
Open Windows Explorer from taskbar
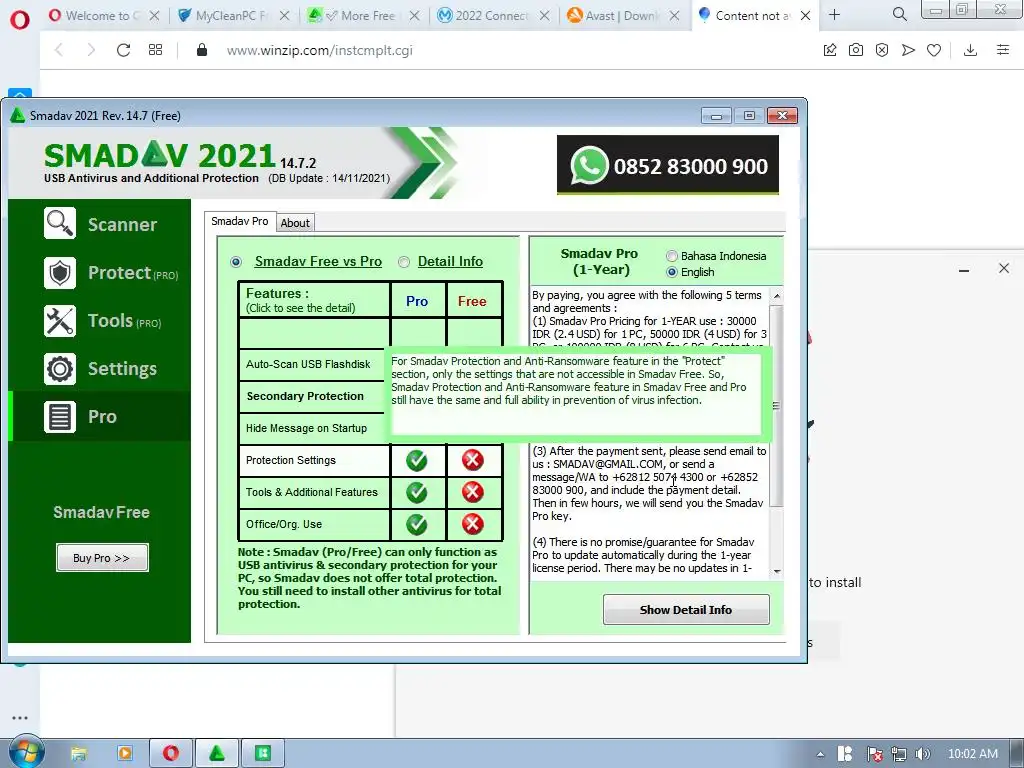tap(78, 754)
